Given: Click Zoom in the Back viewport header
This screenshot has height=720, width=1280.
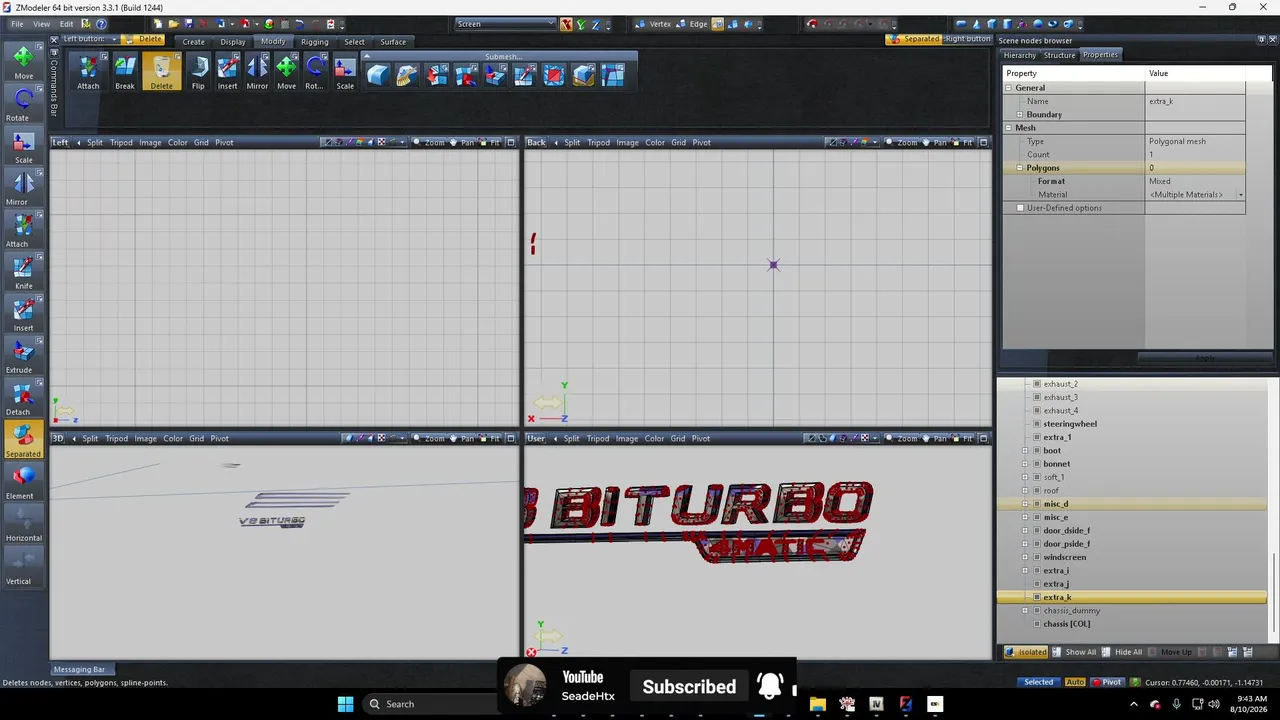Looking at the screenshot, I should click(901, 142).
